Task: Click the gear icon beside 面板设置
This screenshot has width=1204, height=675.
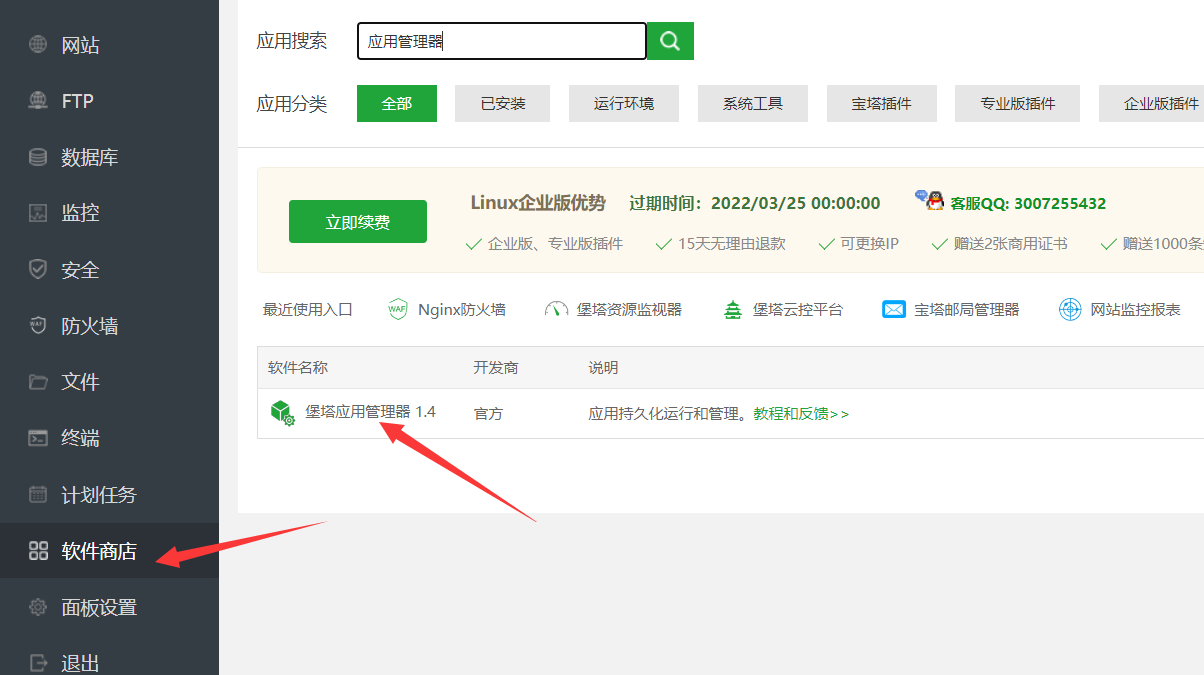Action: click(38, 606)
